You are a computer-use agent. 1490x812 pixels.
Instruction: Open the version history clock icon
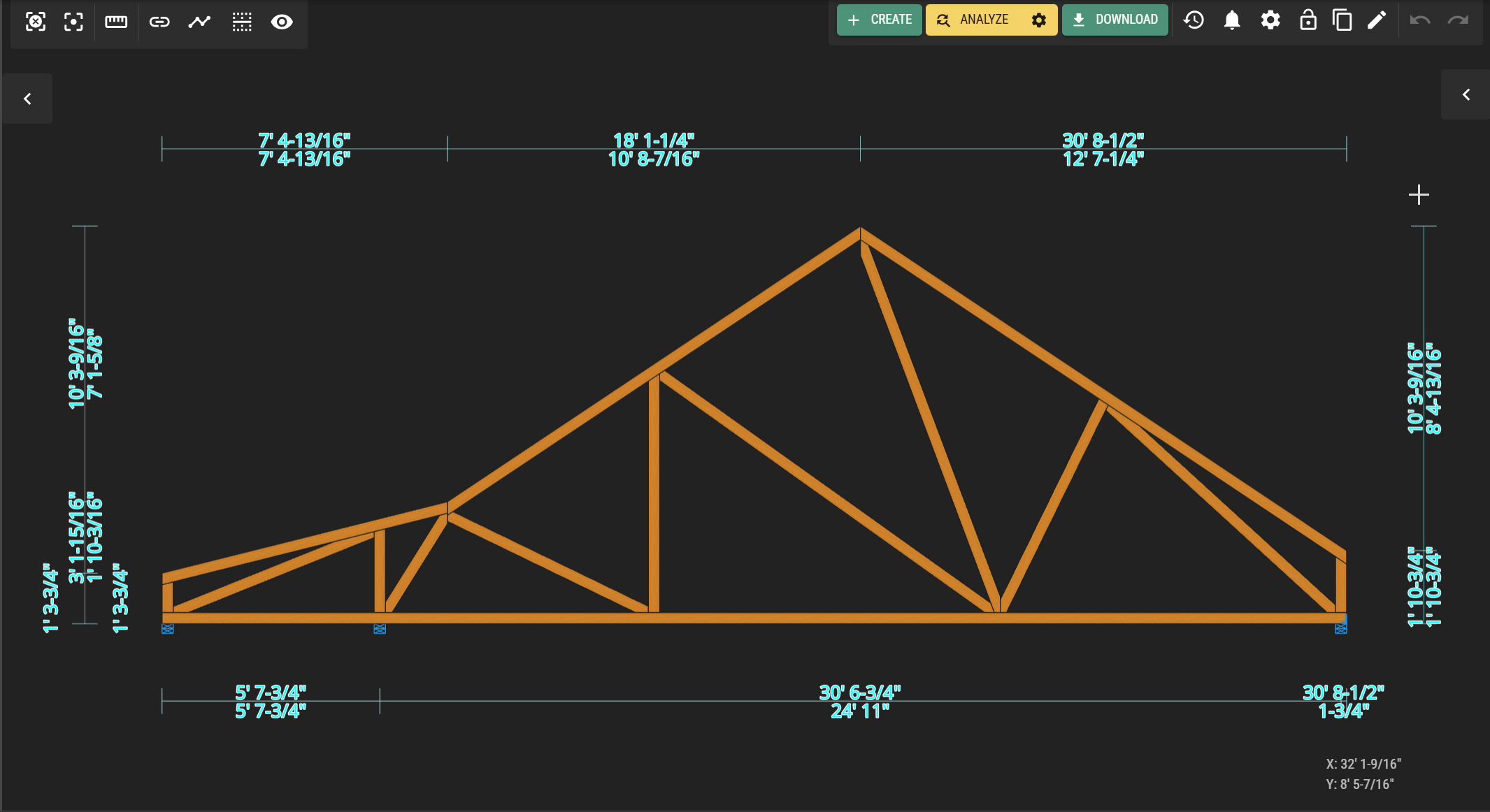[1194, 20]
